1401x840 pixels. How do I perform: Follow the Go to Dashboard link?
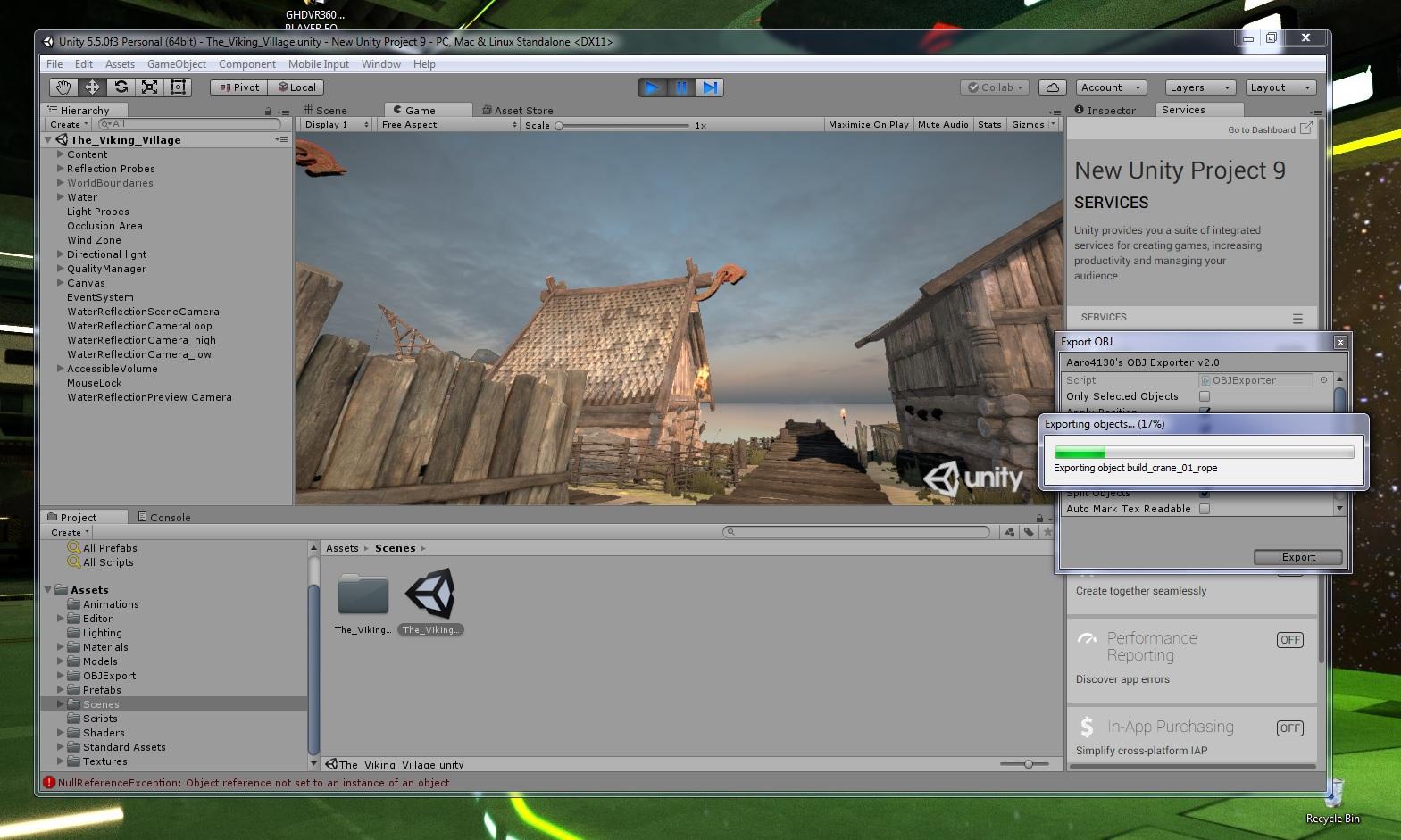1270,129
